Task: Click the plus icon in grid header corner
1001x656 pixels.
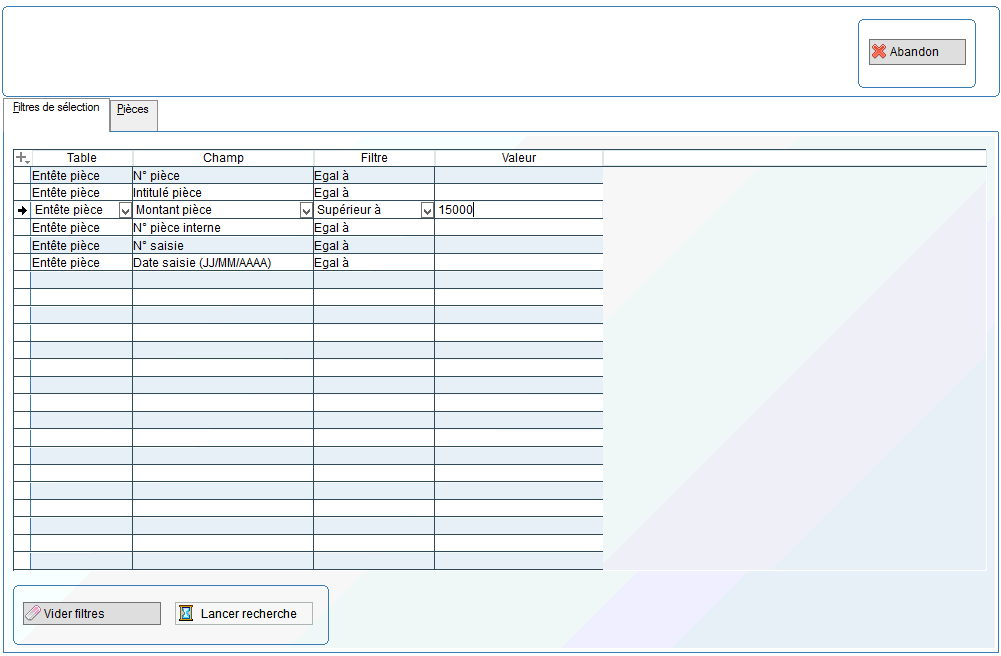Action: 22,158
